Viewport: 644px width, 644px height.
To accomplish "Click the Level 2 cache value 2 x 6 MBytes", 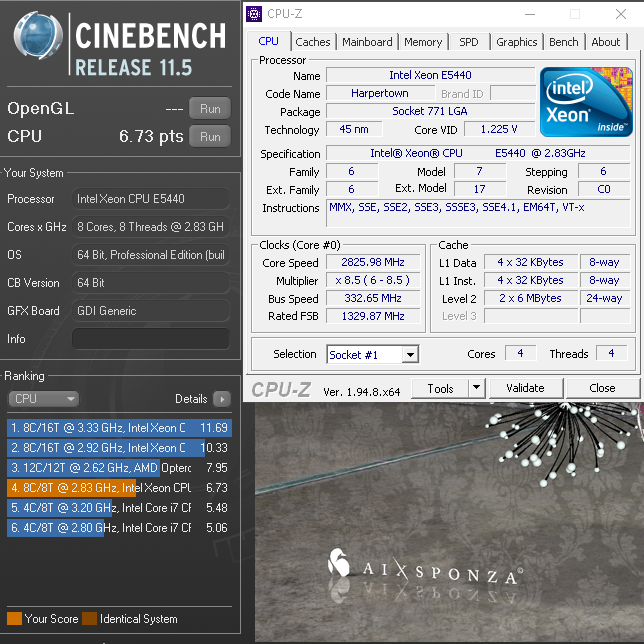I will click(x=531, y=298).
